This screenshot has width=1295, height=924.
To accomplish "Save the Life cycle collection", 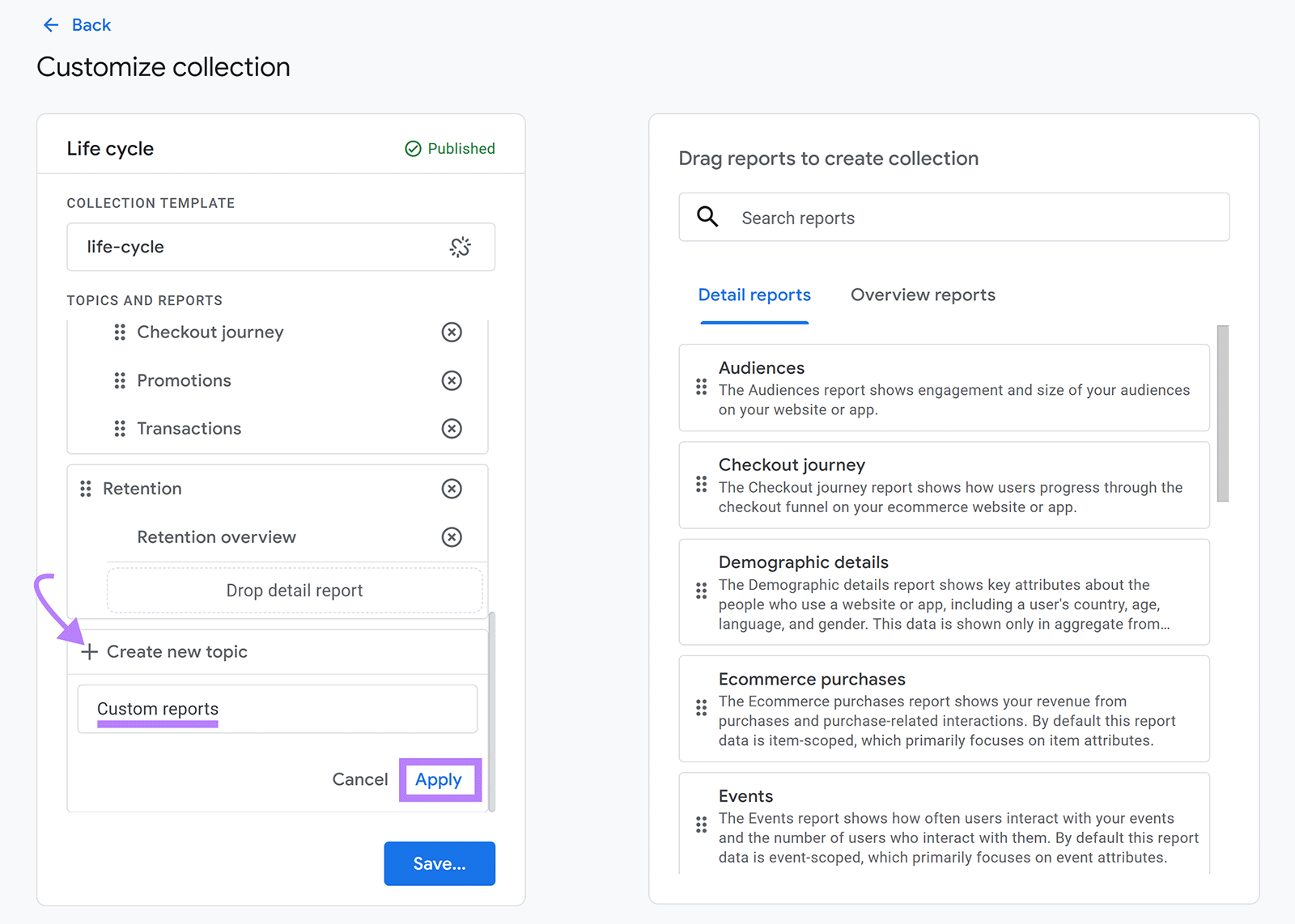I will tap(439, 863).
